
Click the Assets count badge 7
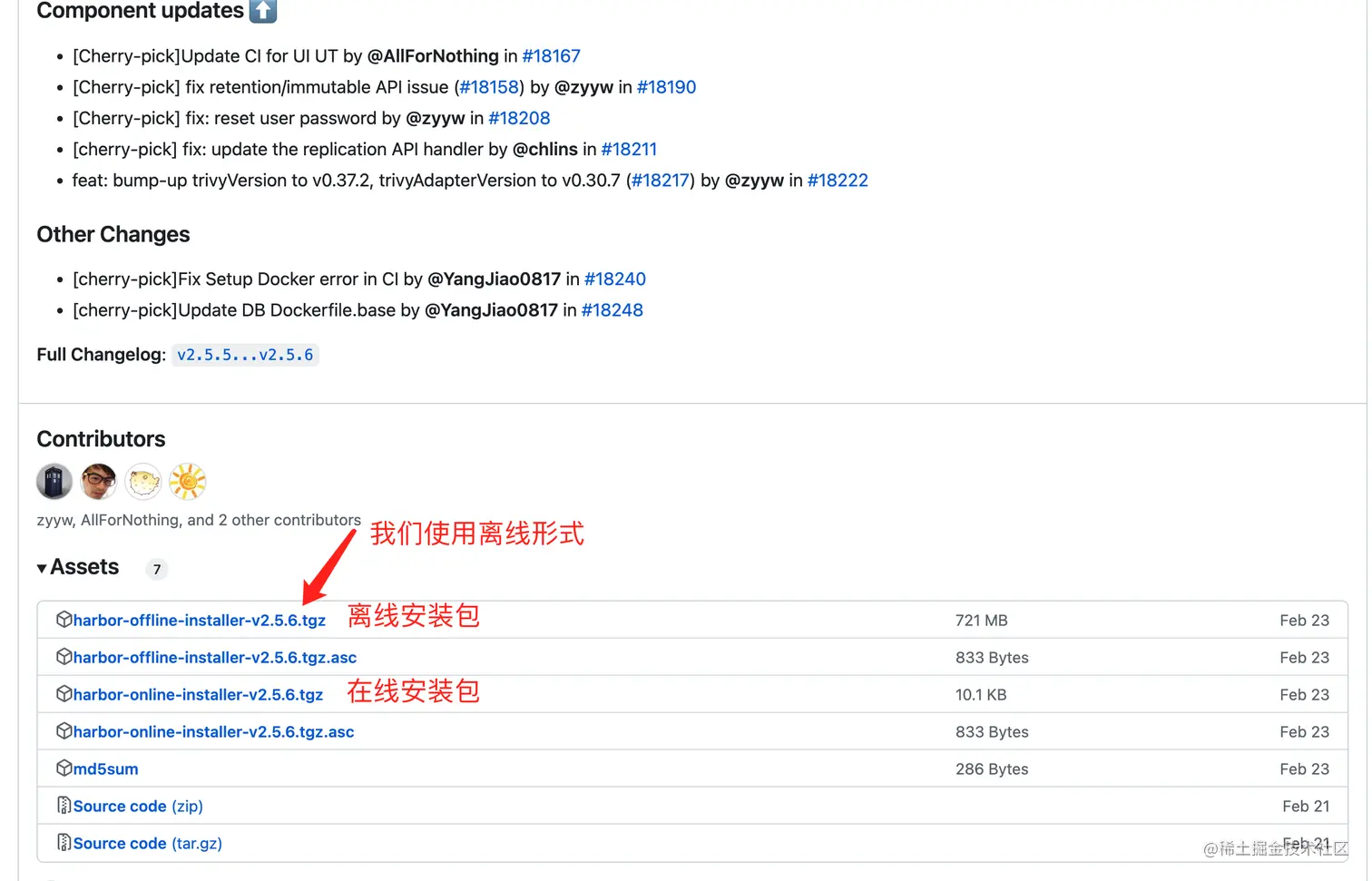pyautogui.click(x=157, y=569)
